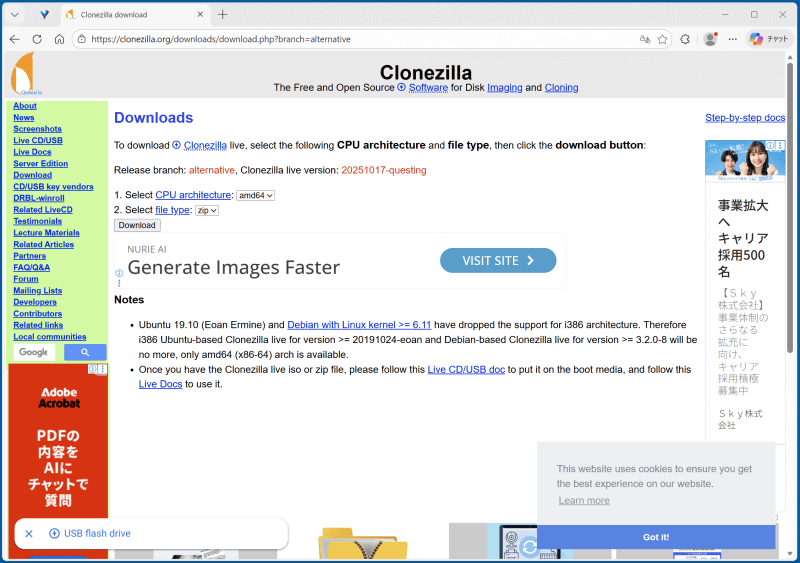Open the Contributors sidebar link
800x563 pixels.
[38, 313]
